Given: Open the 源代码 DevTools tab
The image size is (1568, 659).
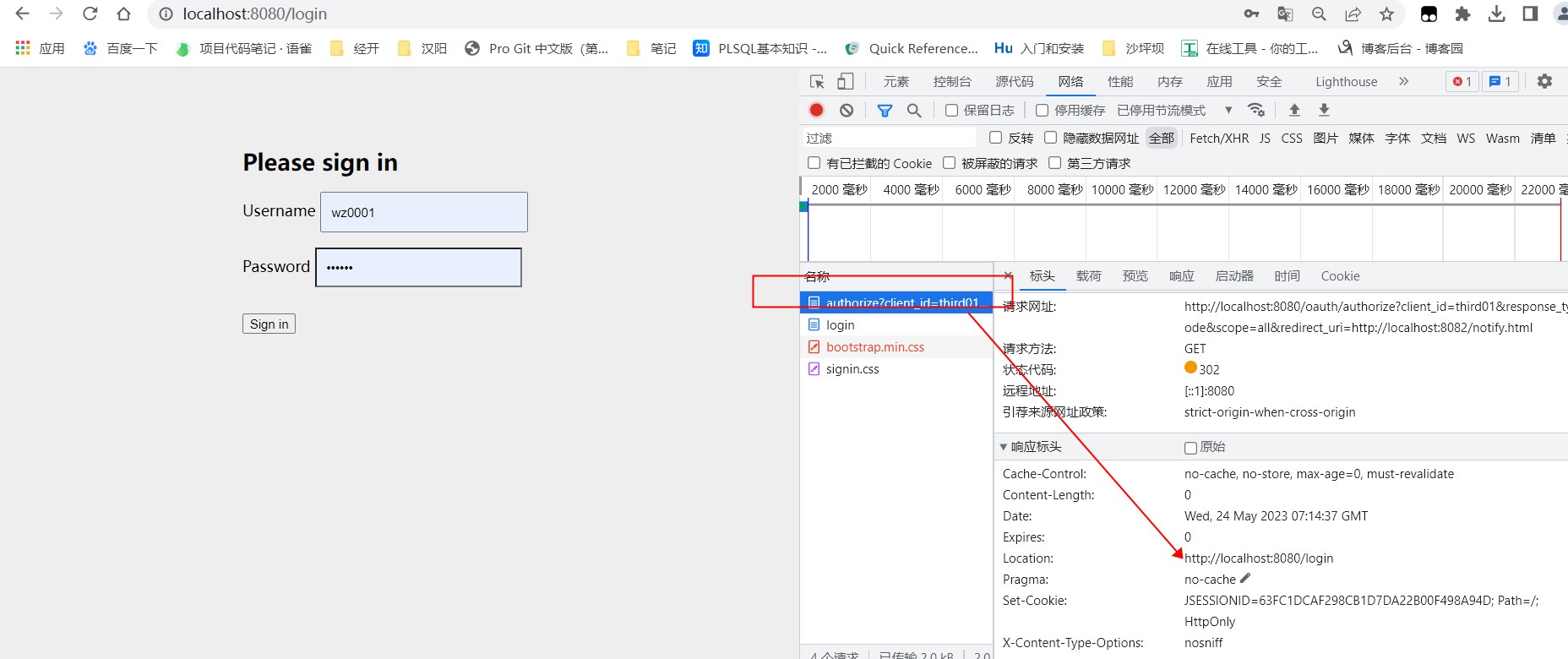Looking at the screenshot, I should point(1015,81).
